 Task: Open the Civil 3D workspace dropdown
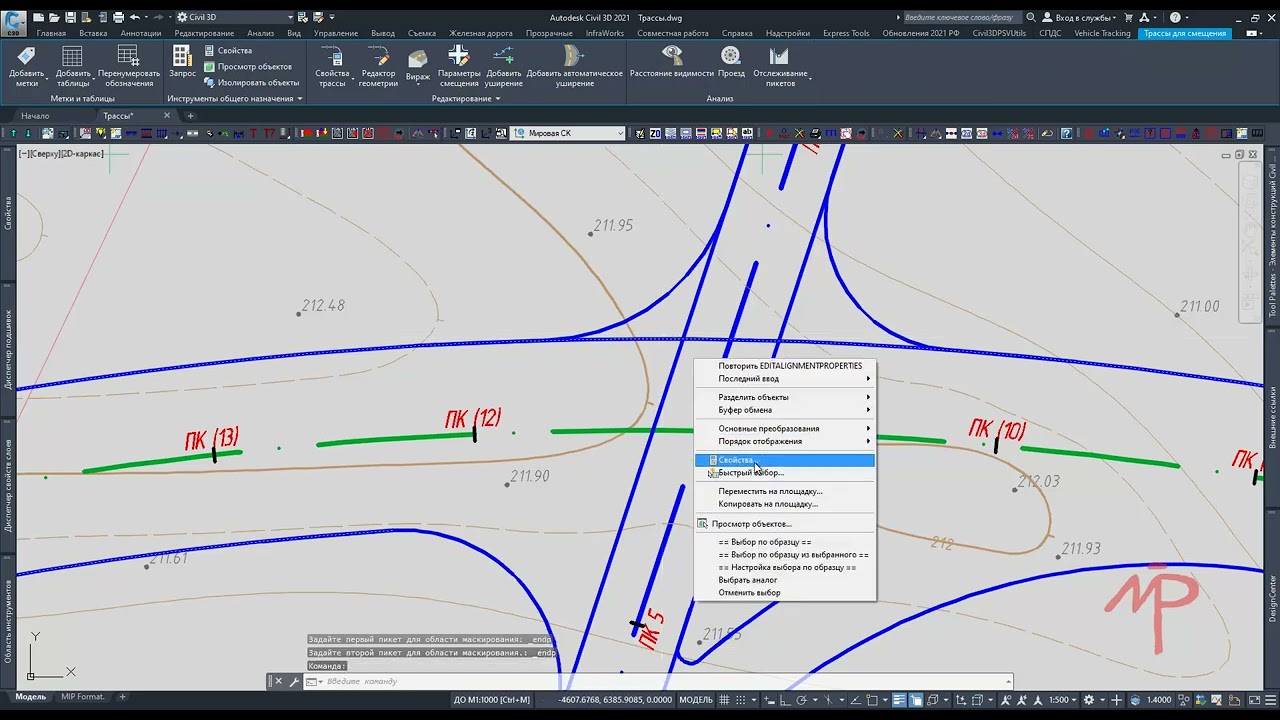click(237, 17)
